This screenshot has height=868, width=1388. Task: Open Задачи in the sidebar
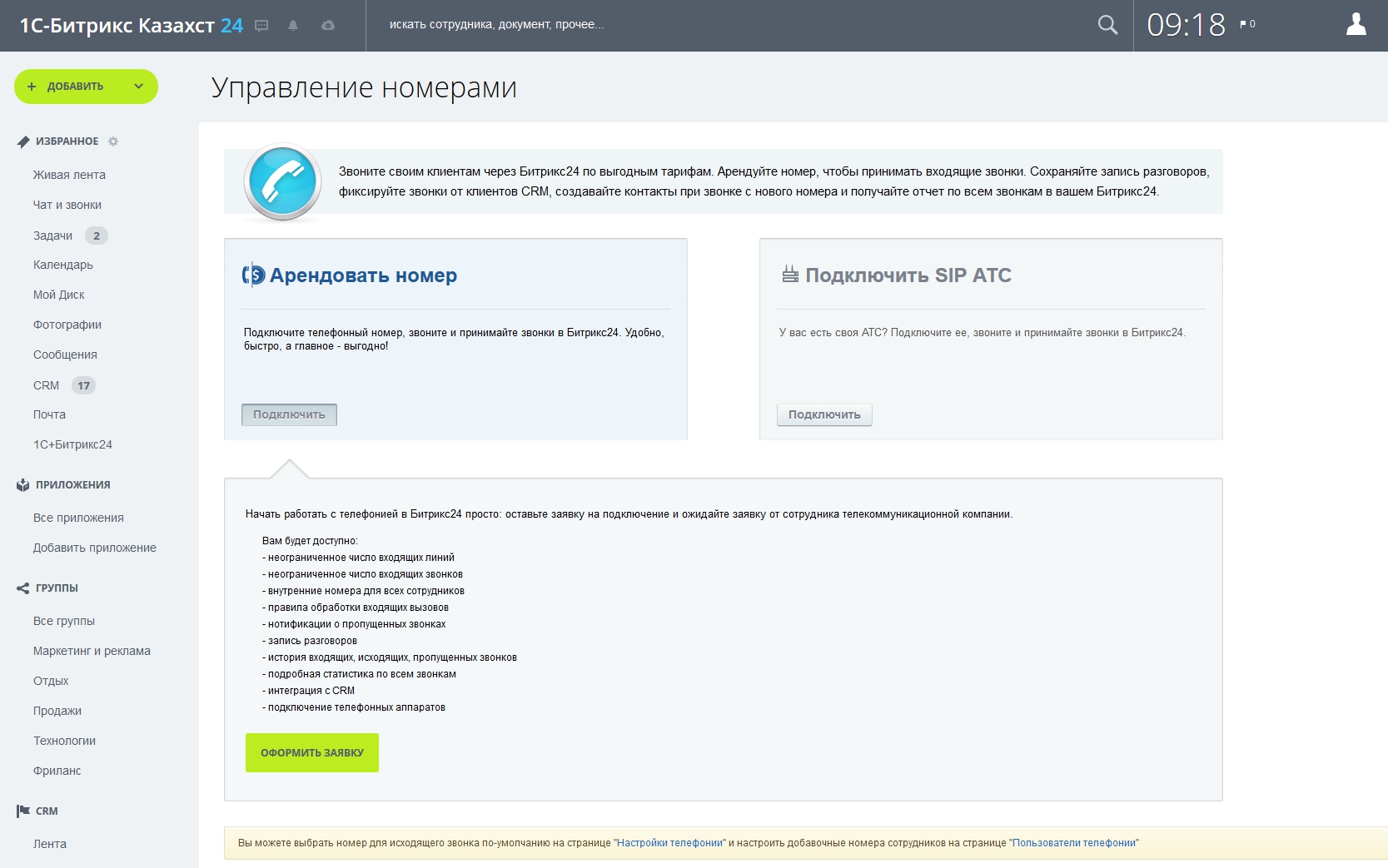pos(53,236)
